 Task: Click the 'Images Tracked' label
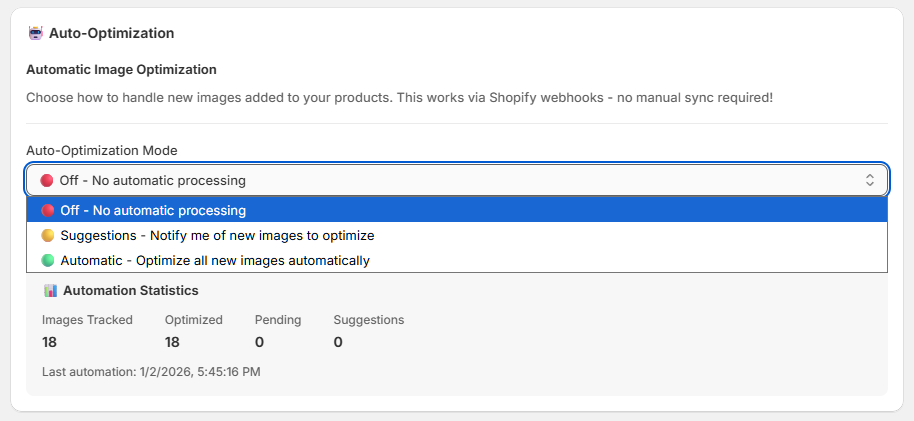pyautogui.click(x=87, y=320)
